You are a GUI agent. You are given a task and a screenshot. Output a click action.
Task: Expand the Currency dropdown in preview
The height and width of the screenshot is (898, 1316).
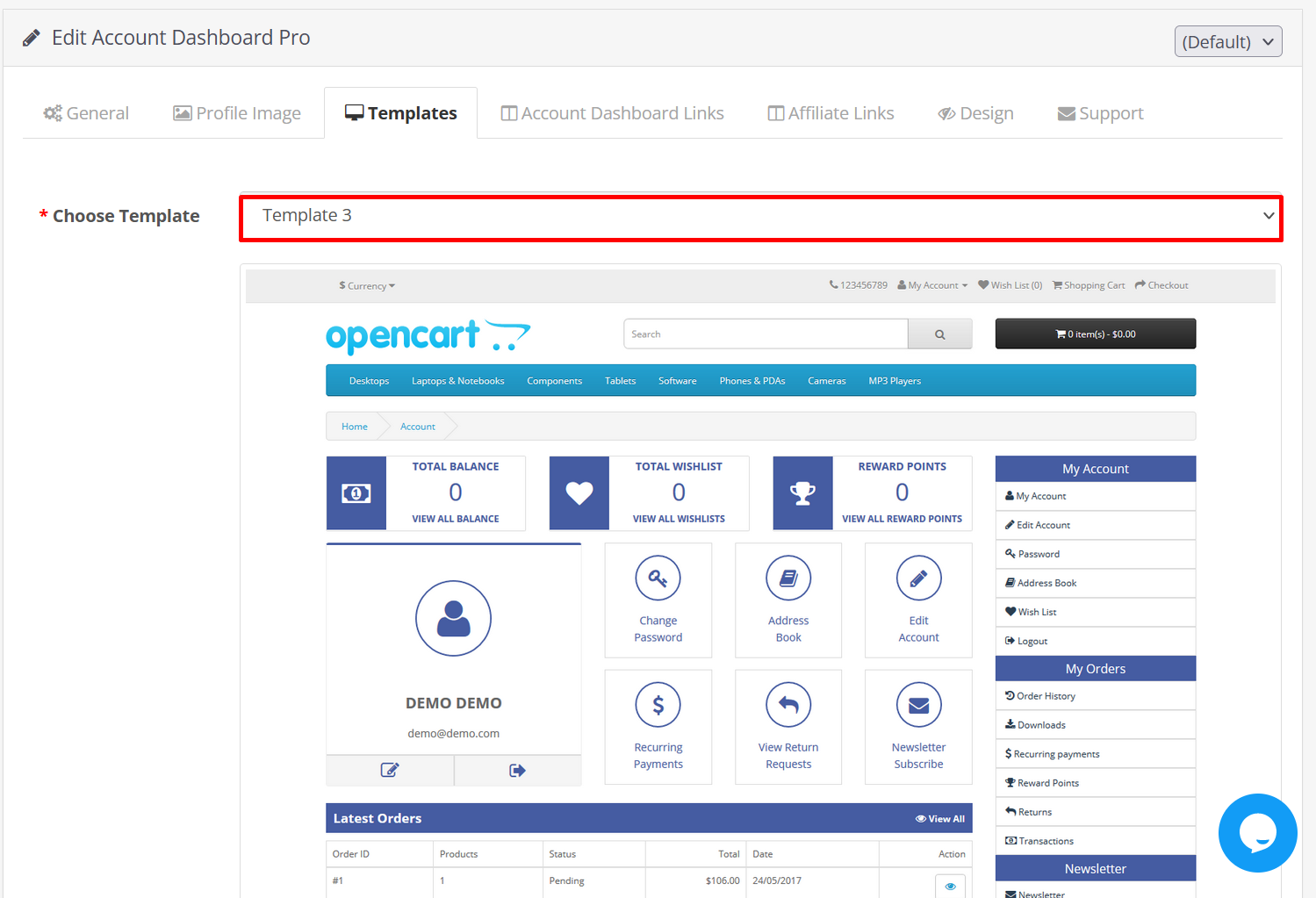point(367,286)
